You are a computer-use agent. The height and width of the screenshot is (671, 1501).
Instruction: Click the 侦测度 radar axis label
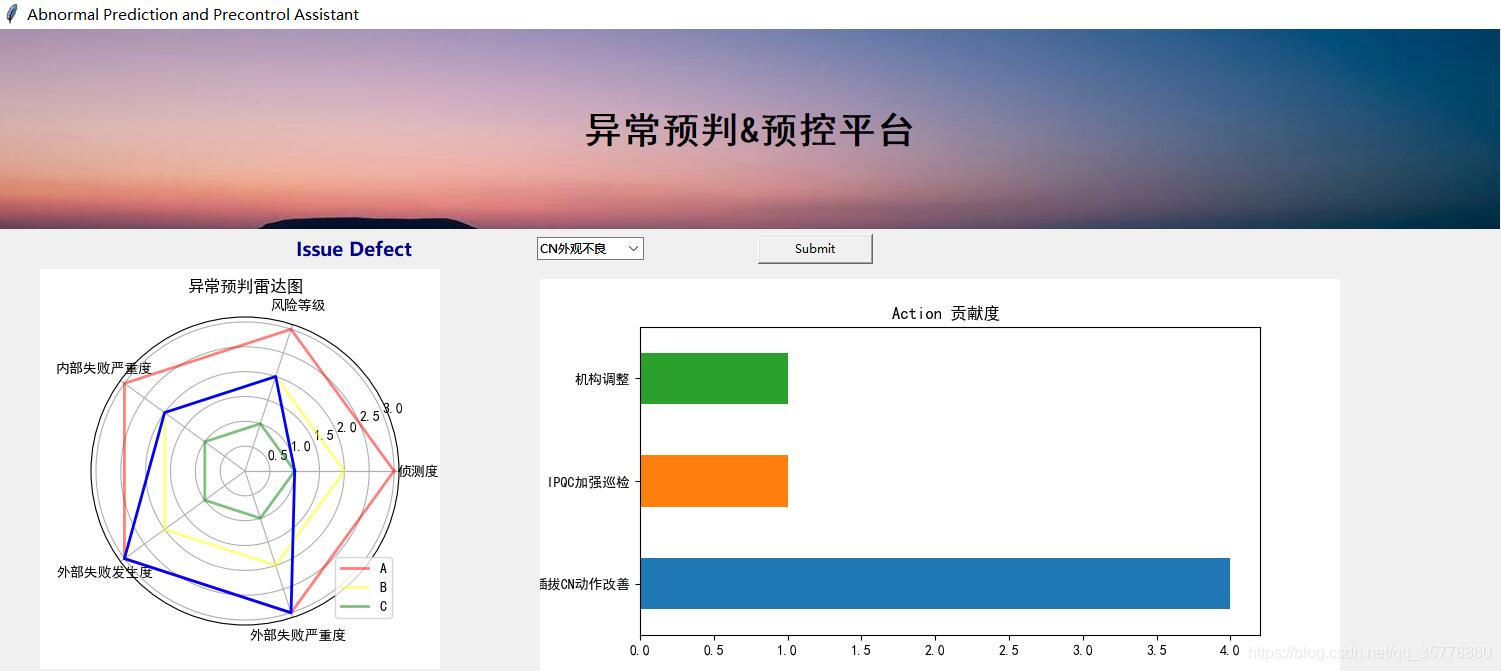point(418,471)
